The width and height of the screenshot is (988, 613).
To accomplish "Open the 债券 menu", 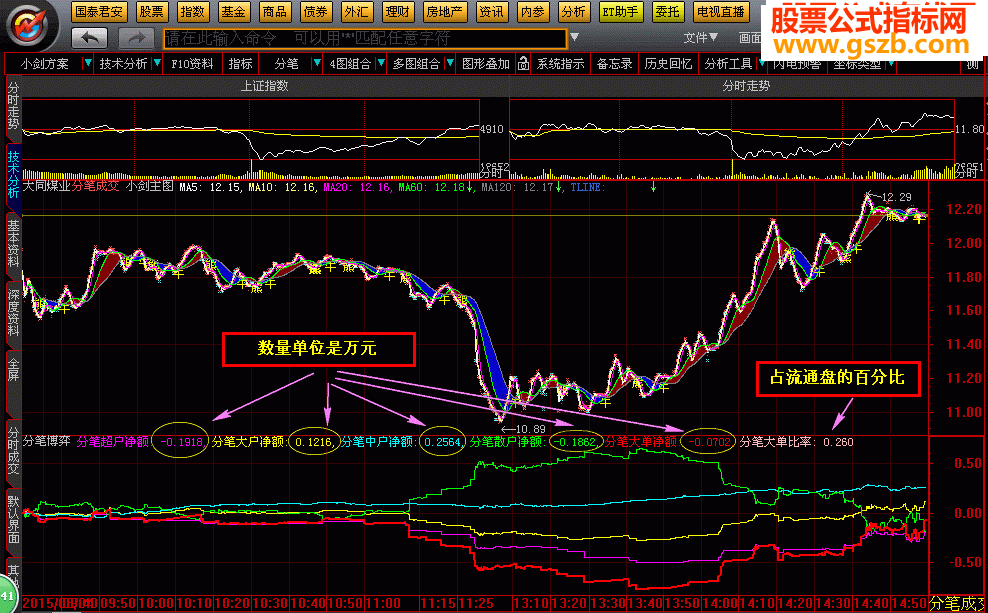I will click(316, 11).
